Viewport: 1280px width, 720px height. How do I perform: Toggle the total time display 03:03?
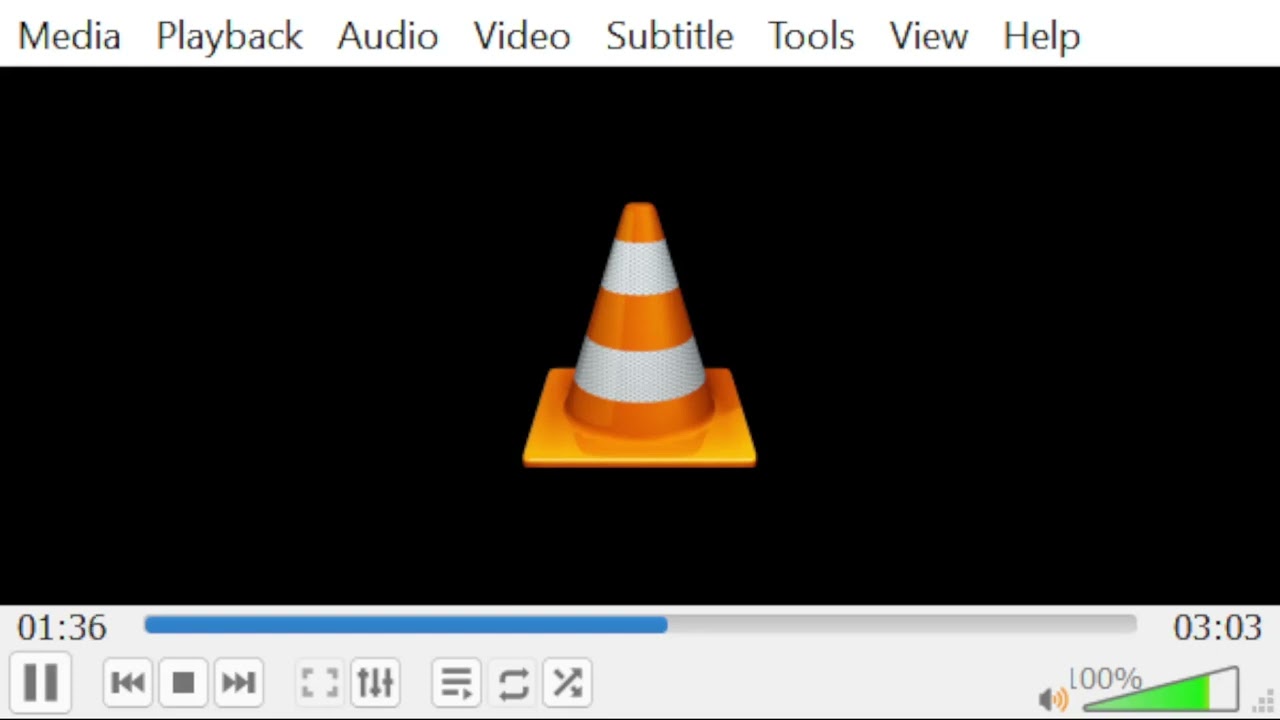pos(1217,627)
